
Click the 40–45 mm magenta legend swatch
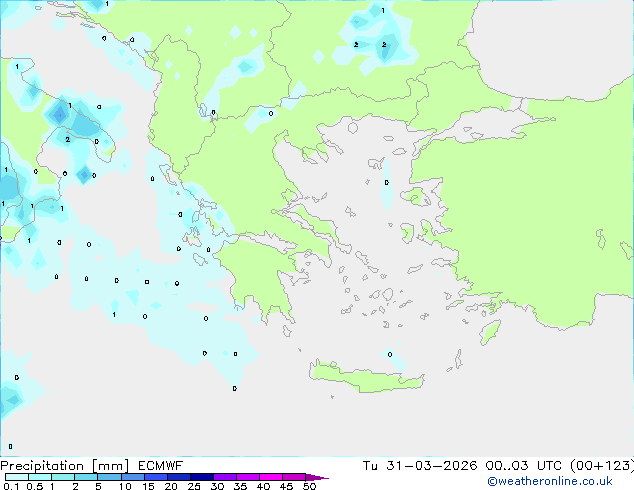(x=271, y=477)
